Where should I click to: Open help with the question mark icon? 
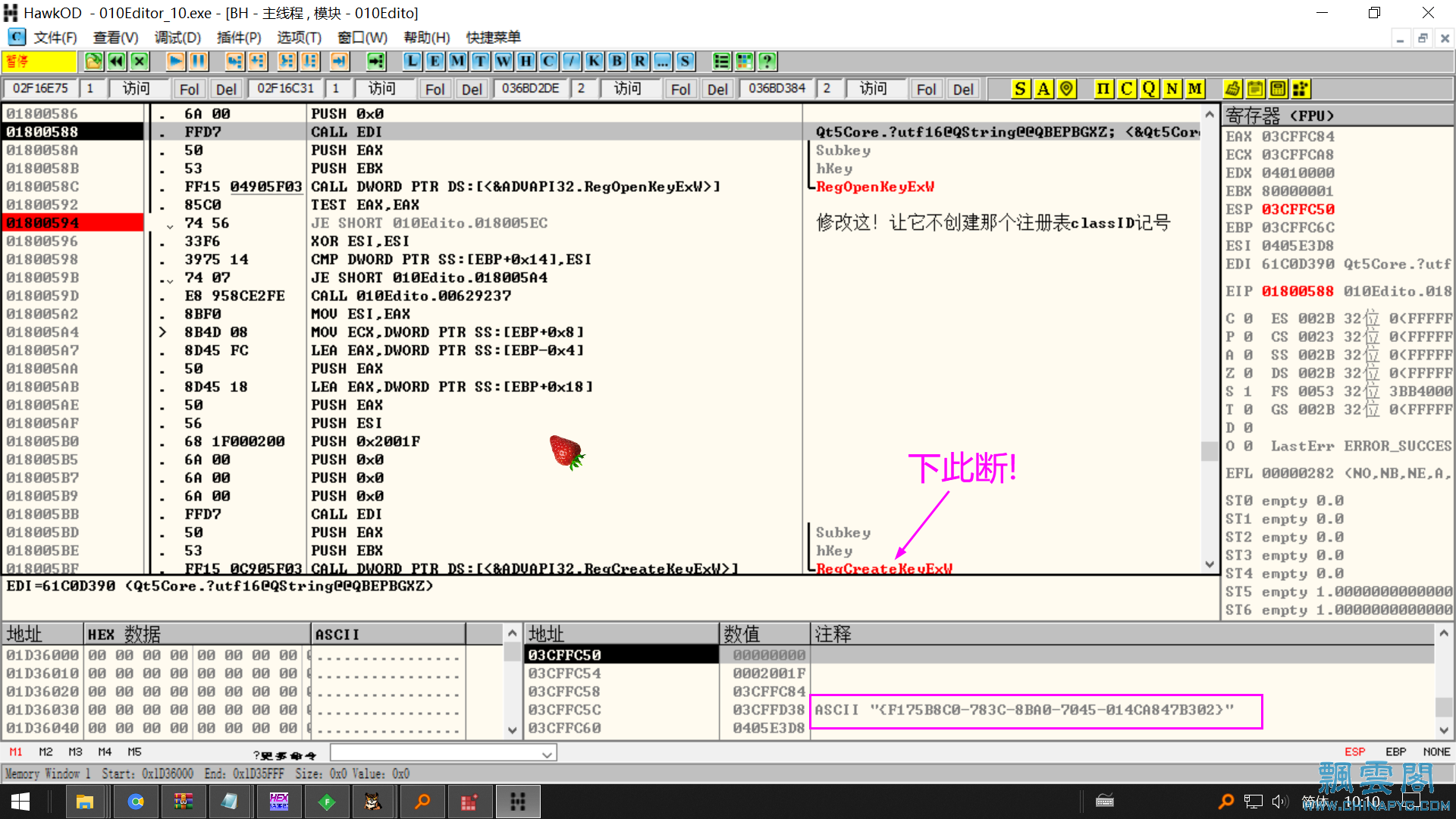(767, 61)
